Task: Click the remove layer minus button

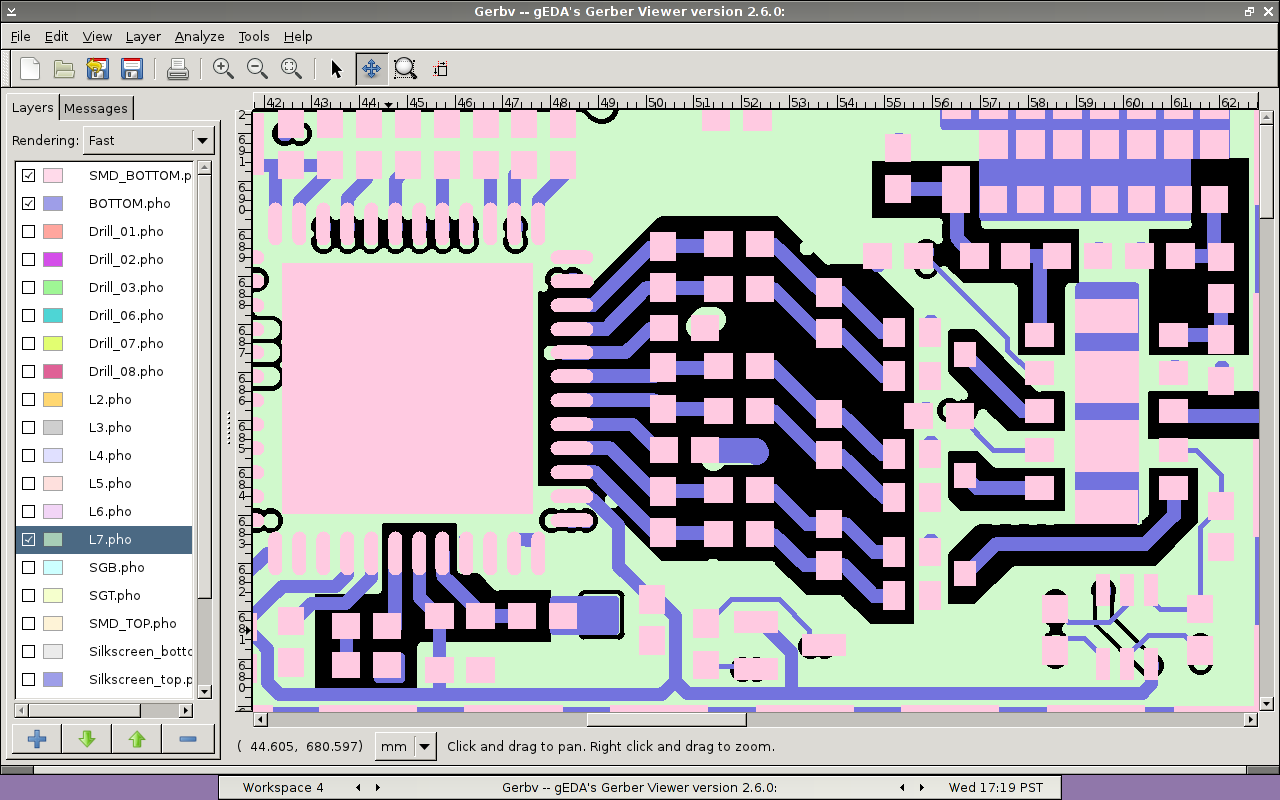Action: 187,739
